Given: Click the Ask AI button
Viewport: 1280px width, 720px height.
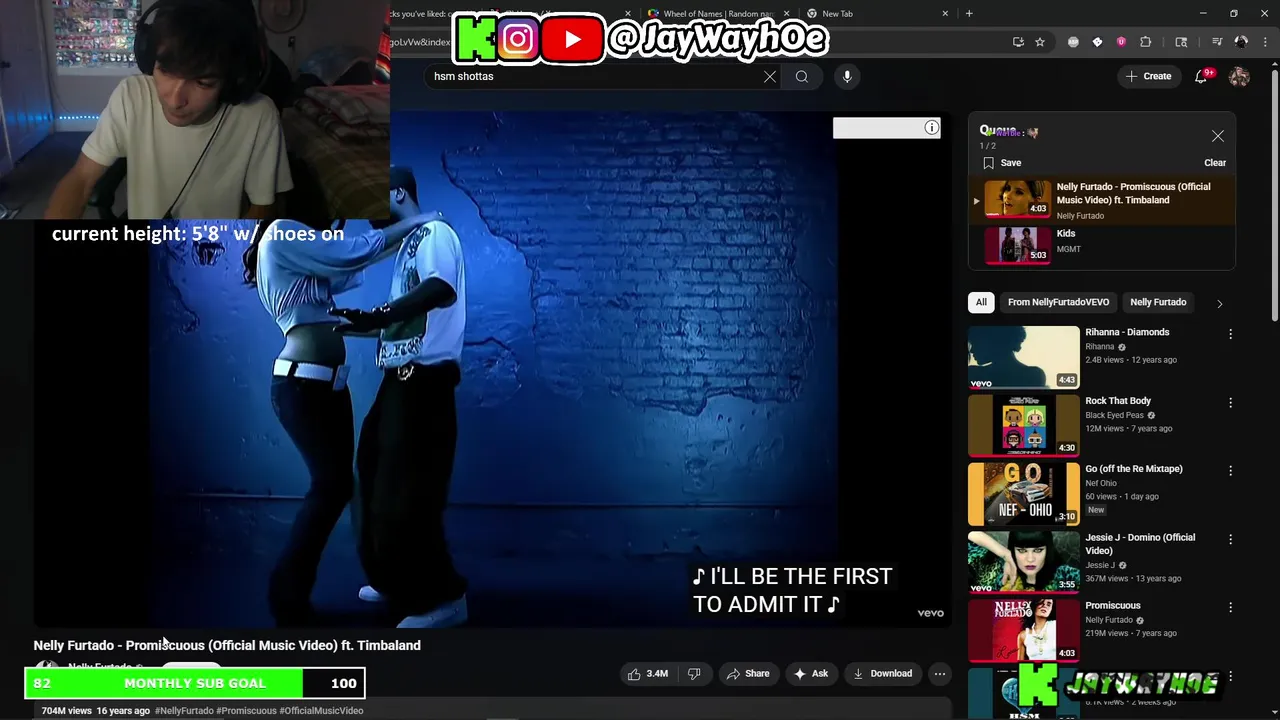Looking at the screenshot, I should [811, 674].
